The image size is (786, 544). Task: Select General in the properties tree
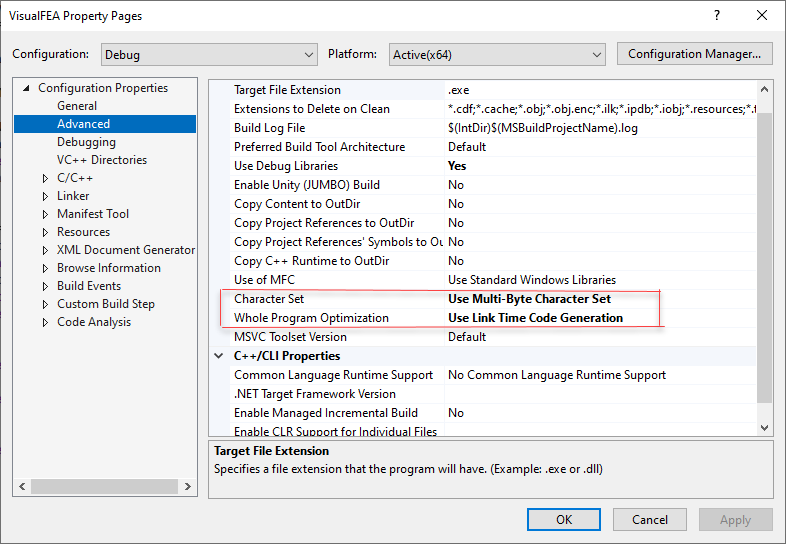[77, 106]
